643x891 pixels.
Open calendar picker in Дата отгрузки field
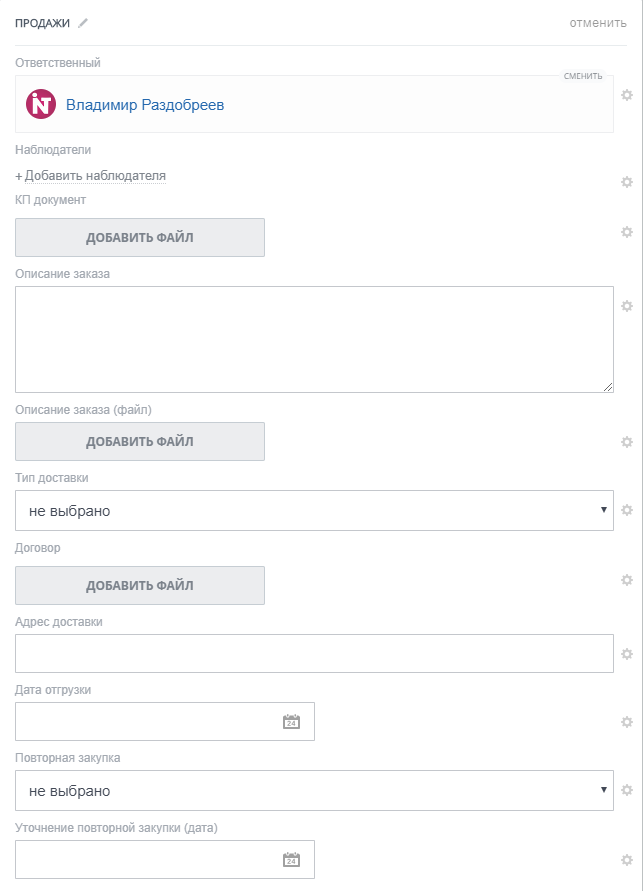[292, 722]
